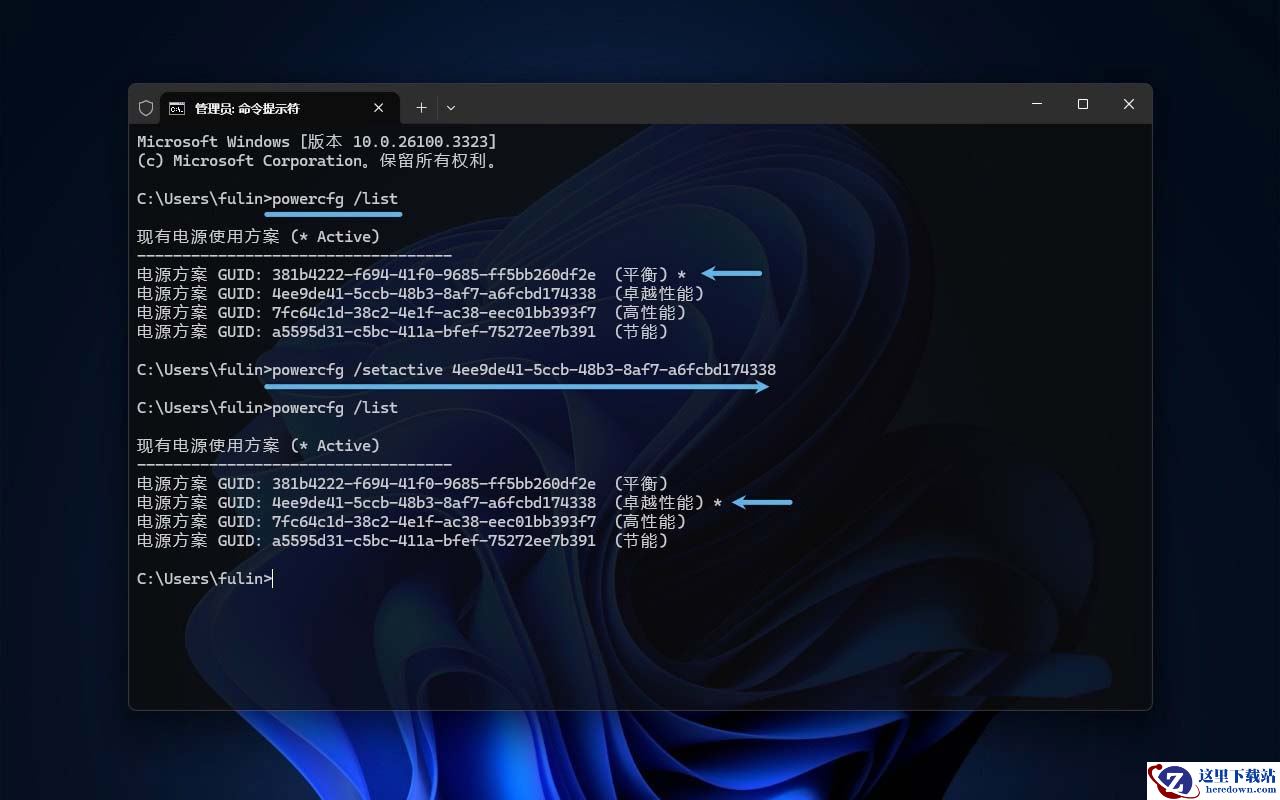Close the 管理员: 命令提示符 tab
Screen dimensions: 1280x800
click(x=379, y=108)
